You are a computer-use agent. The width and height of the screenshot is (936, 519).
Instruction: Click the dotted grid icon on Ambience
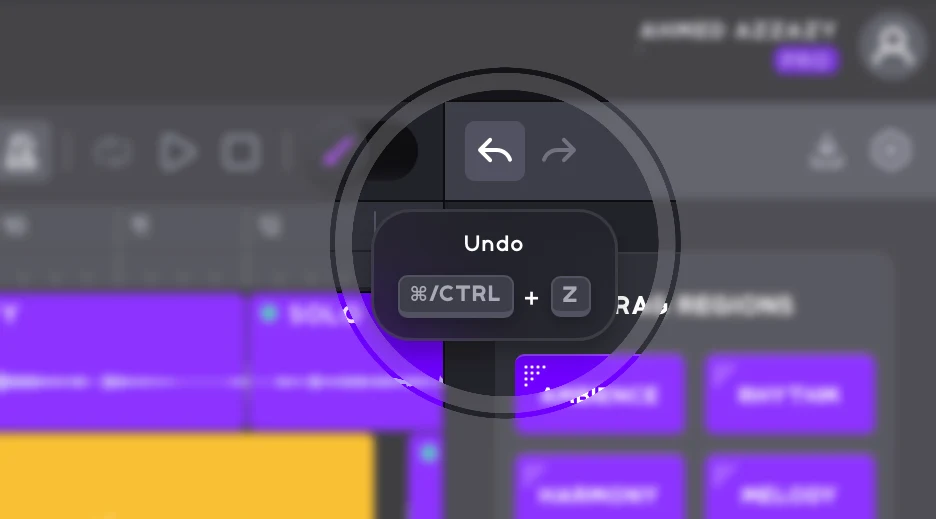pyautogui.click(x=534, y=375)
